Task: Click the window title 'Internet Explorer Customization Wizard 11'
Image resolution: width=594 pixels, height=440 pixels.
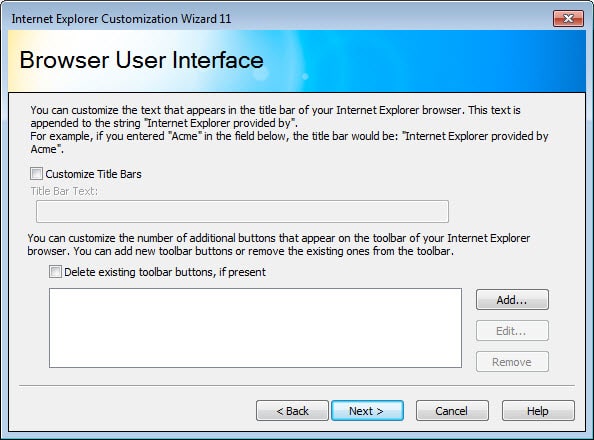Action: 121,19
